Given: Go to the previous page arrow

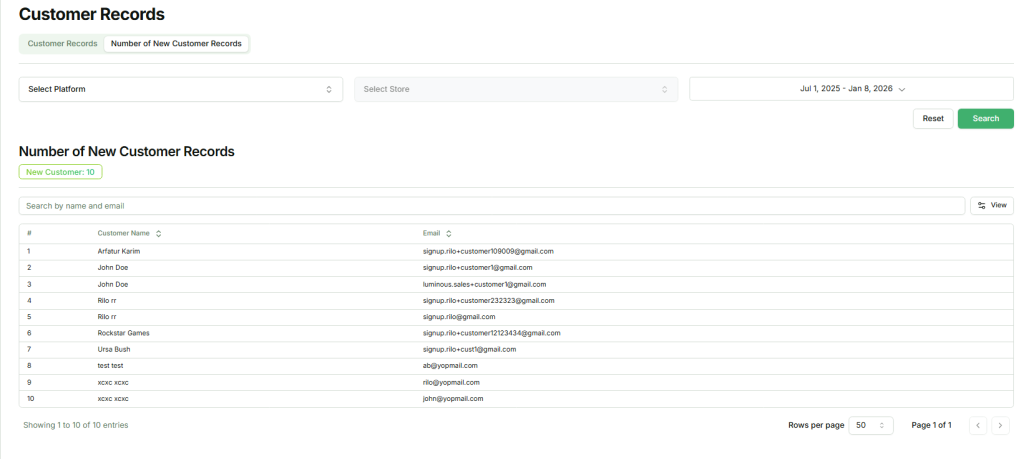Looking at the screenshot, I should click(x=977, y=425).
